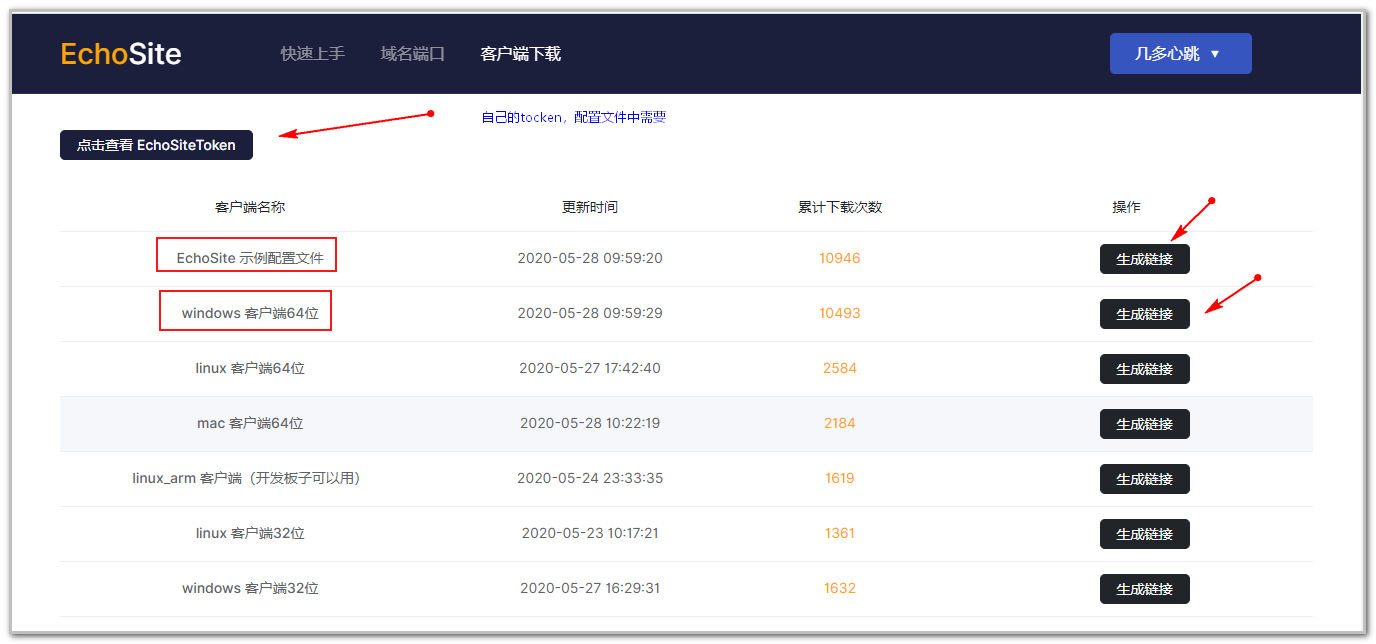Click the EchoSite logo
The image size is (1376, 644).
121,54
